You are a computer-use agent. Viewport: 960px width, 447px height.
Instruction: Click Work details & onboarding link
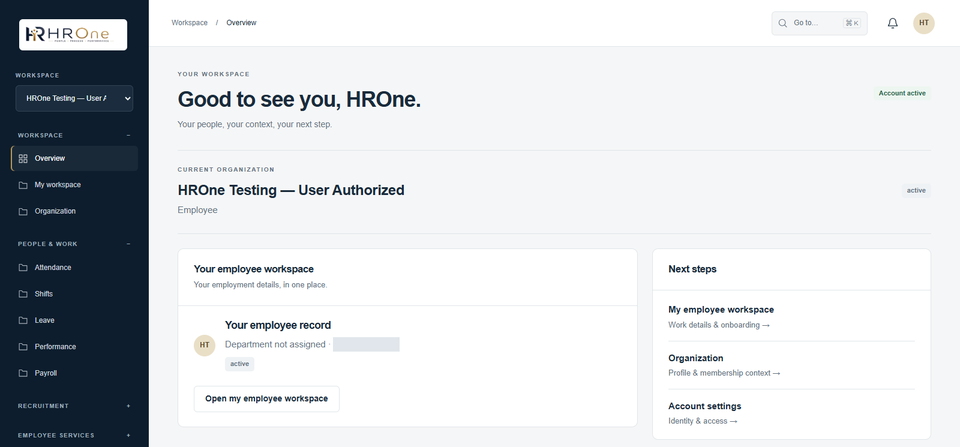coord(719,325)
